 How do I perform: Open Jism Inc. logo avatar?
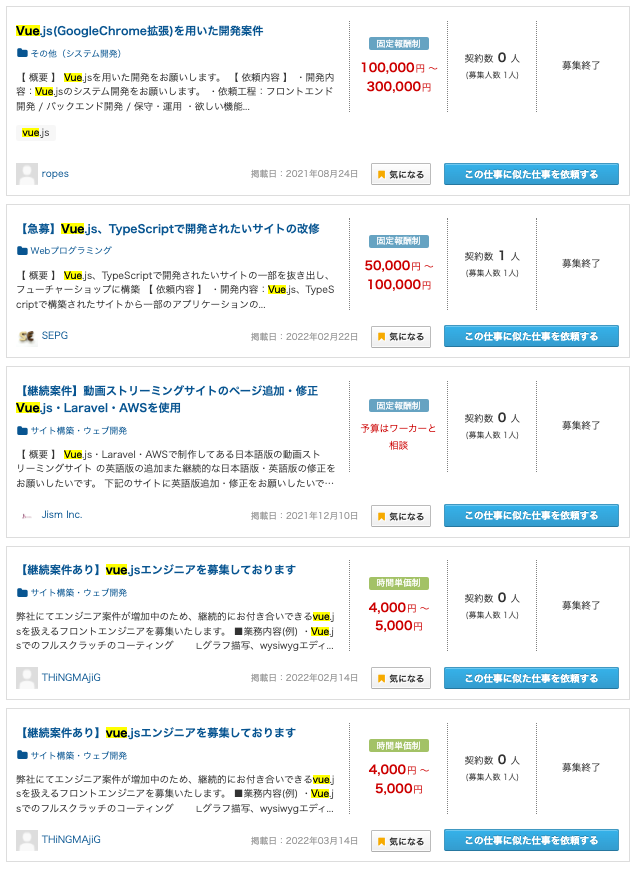coord(27,515)
